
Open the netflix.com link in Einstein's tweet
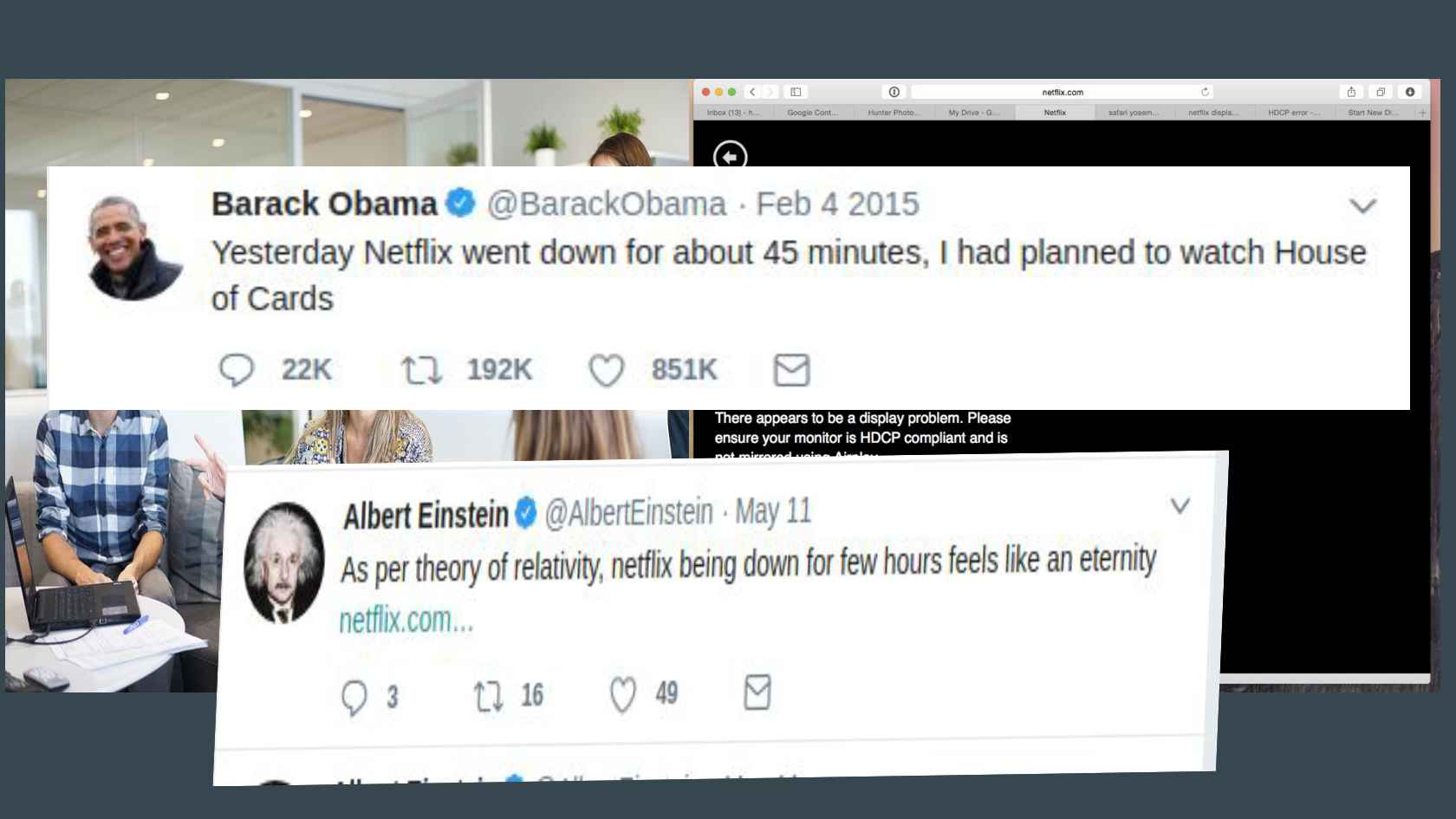click(406, 621)
